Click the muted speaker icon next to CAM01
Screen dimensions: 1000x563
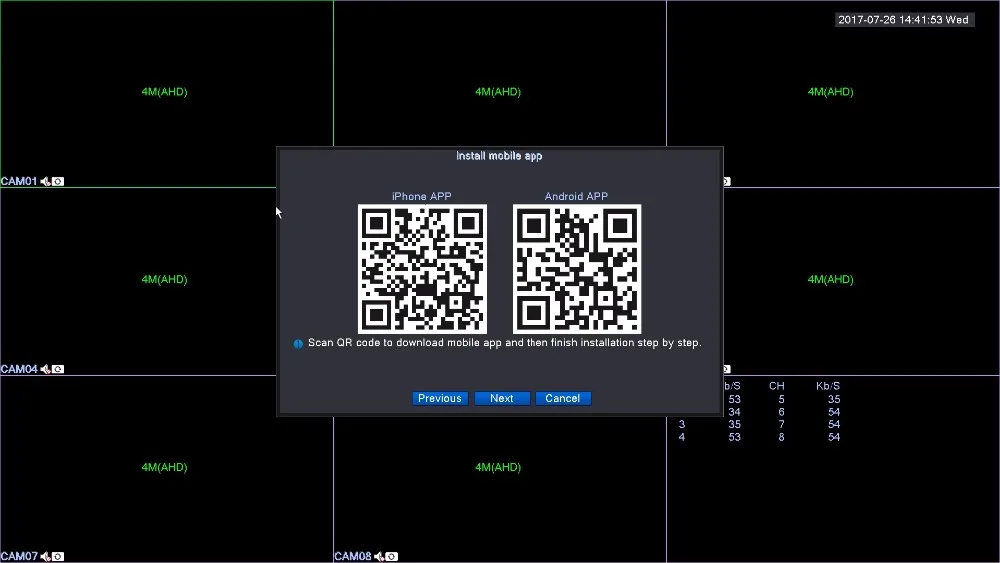point(45,182)
